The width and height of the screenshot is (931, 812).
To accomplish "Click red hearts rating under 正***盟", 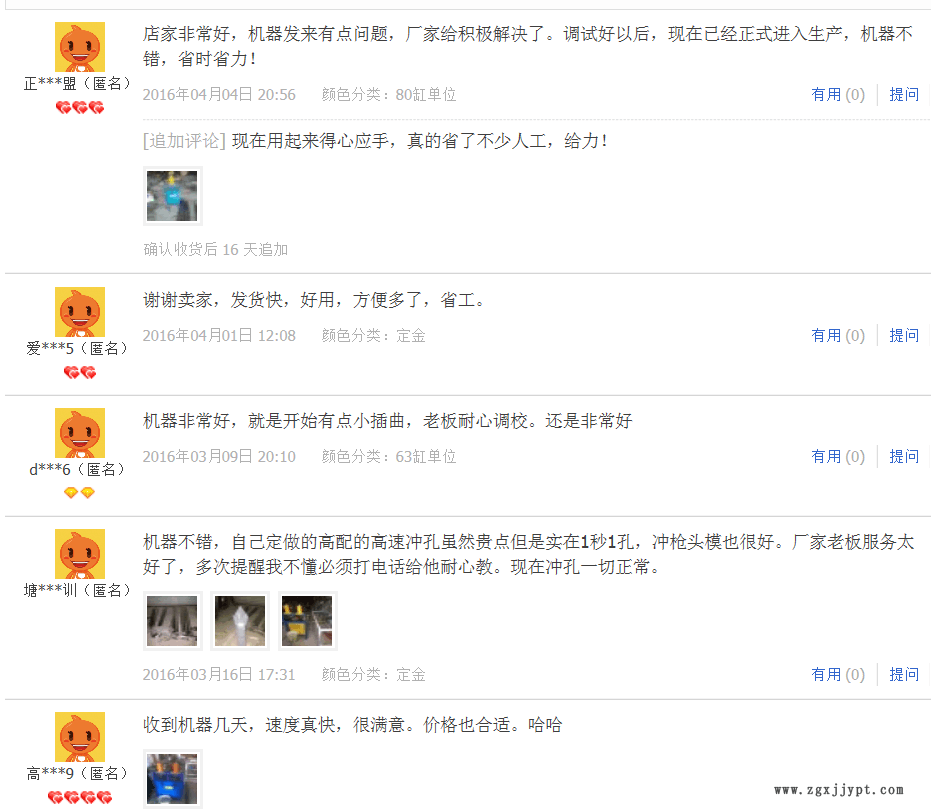I will (x=80, y=107).
